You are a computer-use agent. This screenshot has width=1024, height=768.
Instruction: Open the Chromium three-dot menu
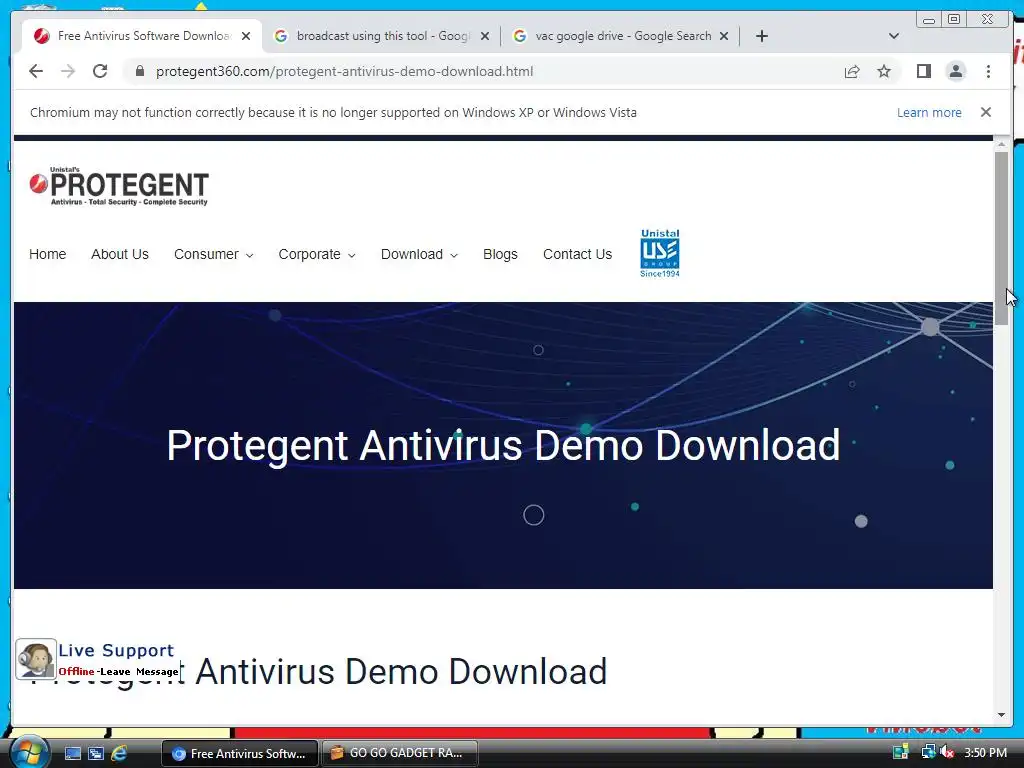click(988, 71)
